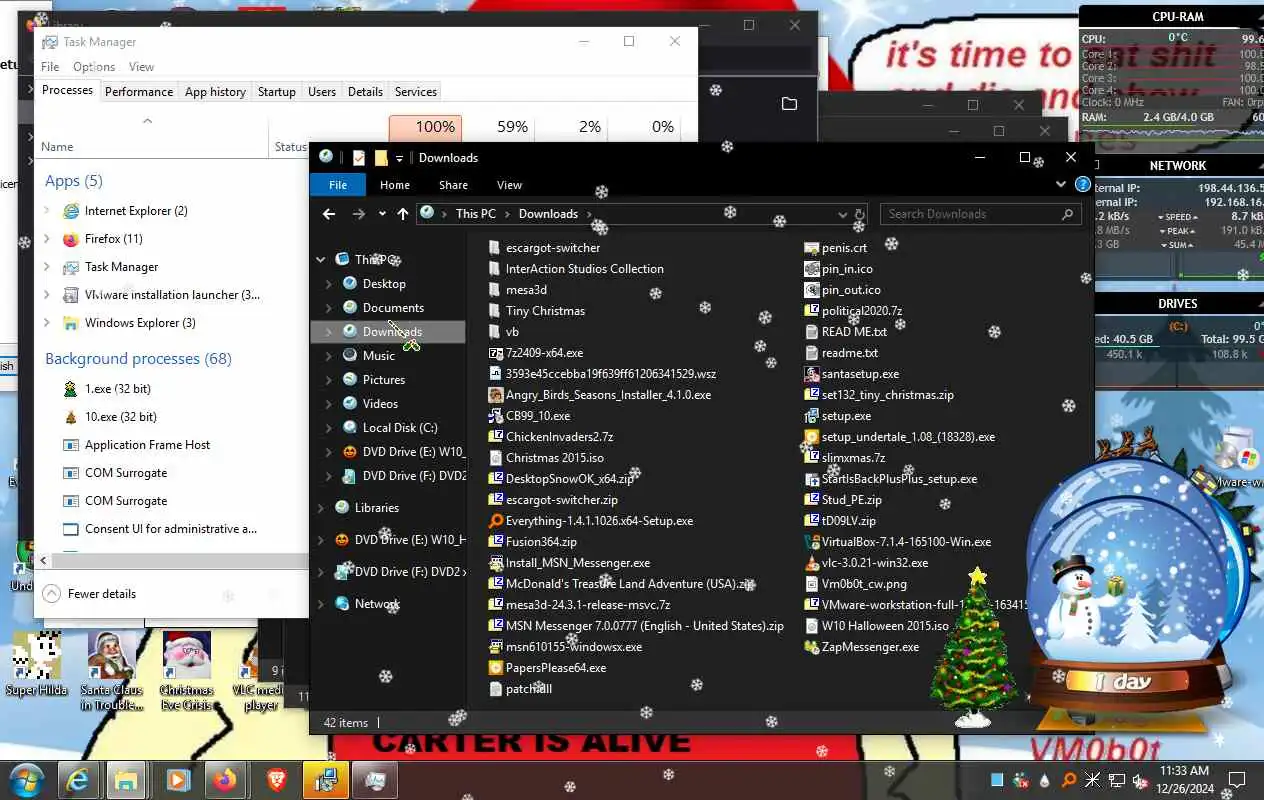Expand the Local Disk (C:) tree node
This screenshot has width=1264, height=800.
(329, 428)
